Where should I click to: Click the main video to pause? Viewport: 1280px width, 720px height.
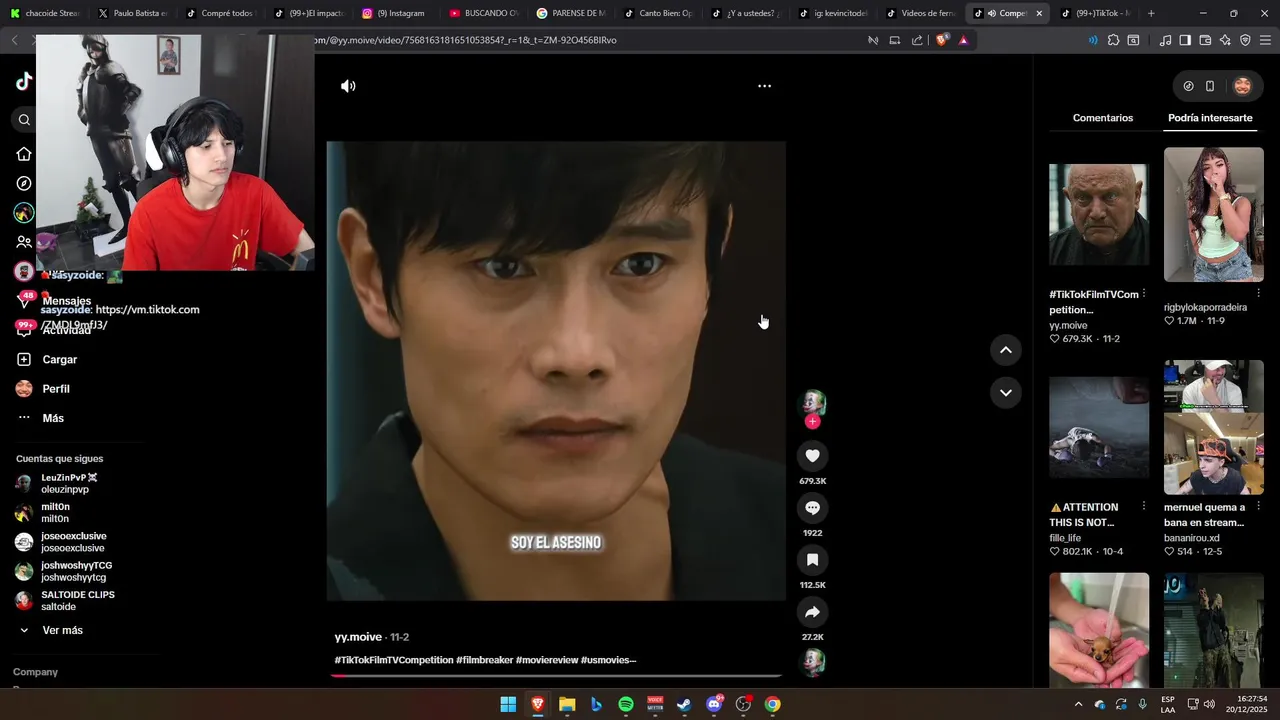point(556,371)
